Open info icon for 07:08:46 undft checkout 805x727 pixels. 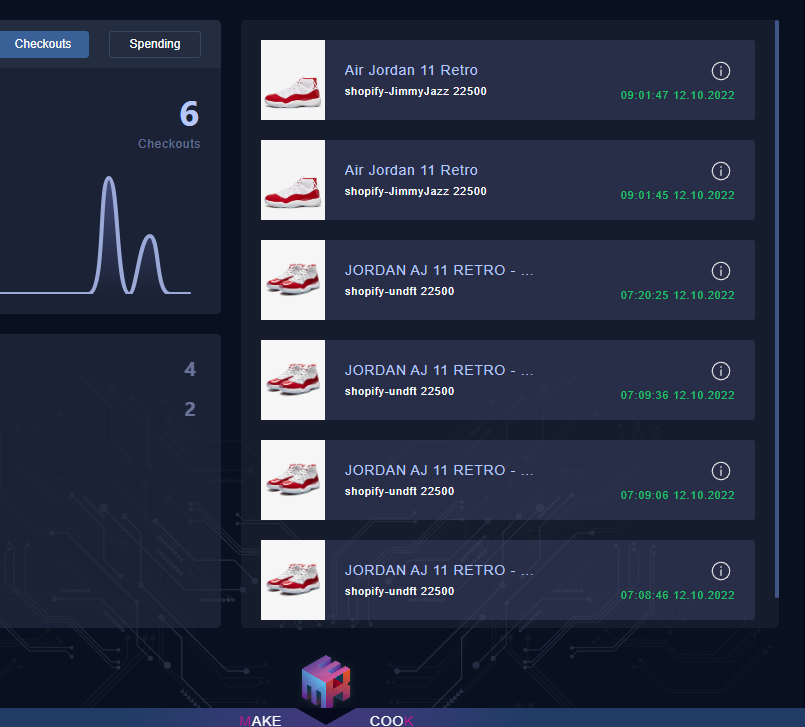(721, 571)
